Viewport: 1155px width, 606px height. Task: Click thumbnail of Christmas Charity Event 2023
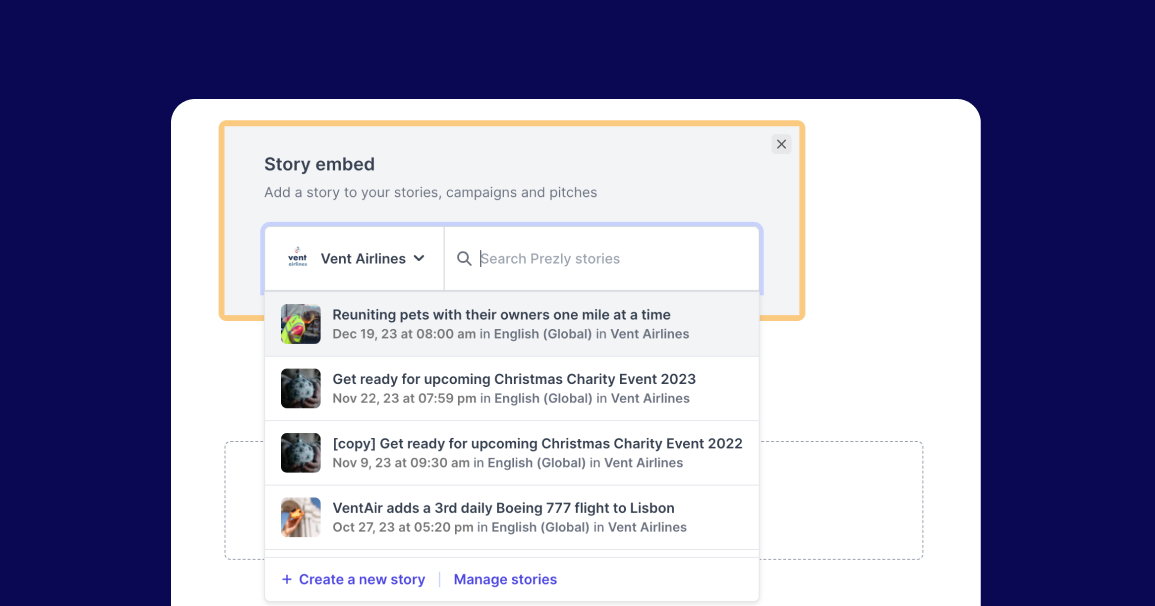coord(301,388)
